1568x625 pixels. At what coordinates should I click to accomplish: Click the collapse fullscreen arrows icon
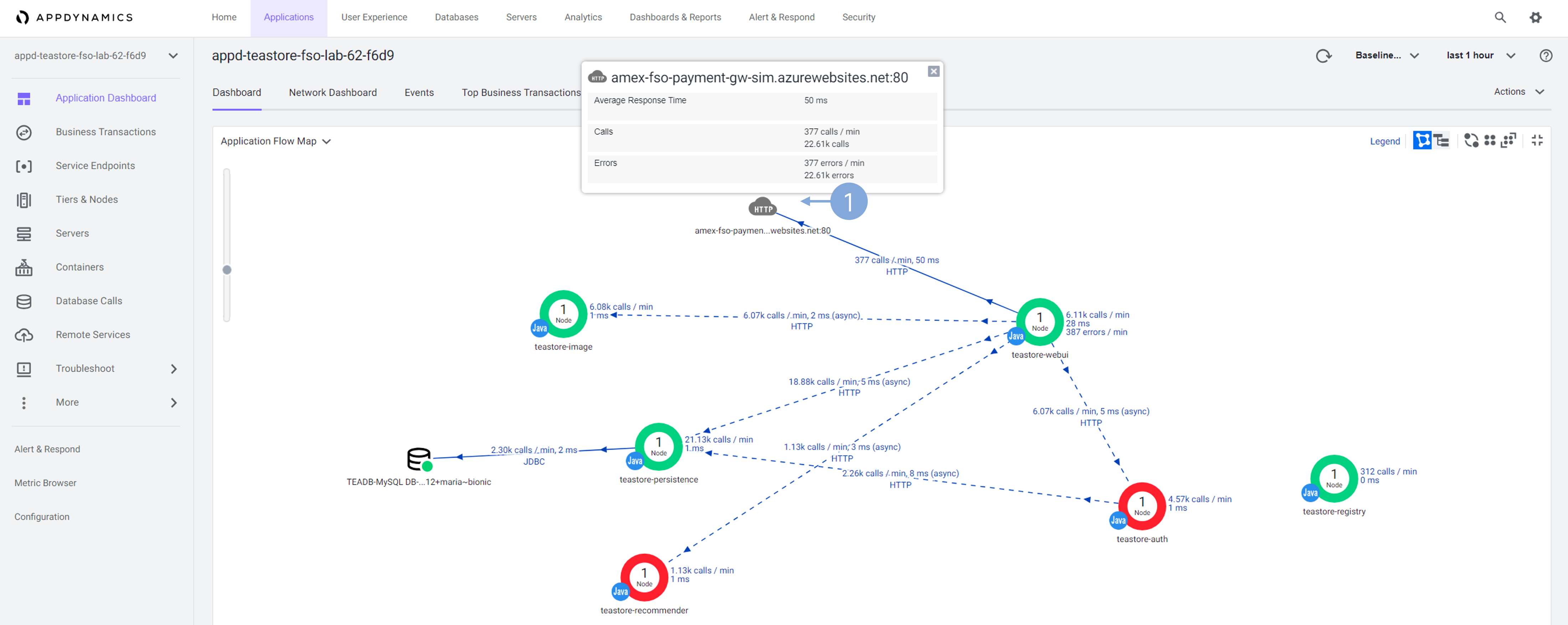click(1537, 141)
